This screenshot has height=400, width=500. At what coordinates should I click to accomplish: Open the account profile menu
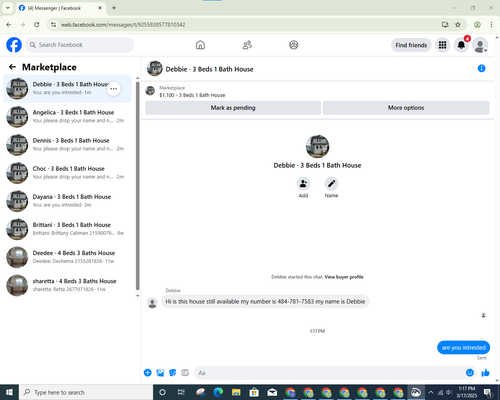coord(480,45)
